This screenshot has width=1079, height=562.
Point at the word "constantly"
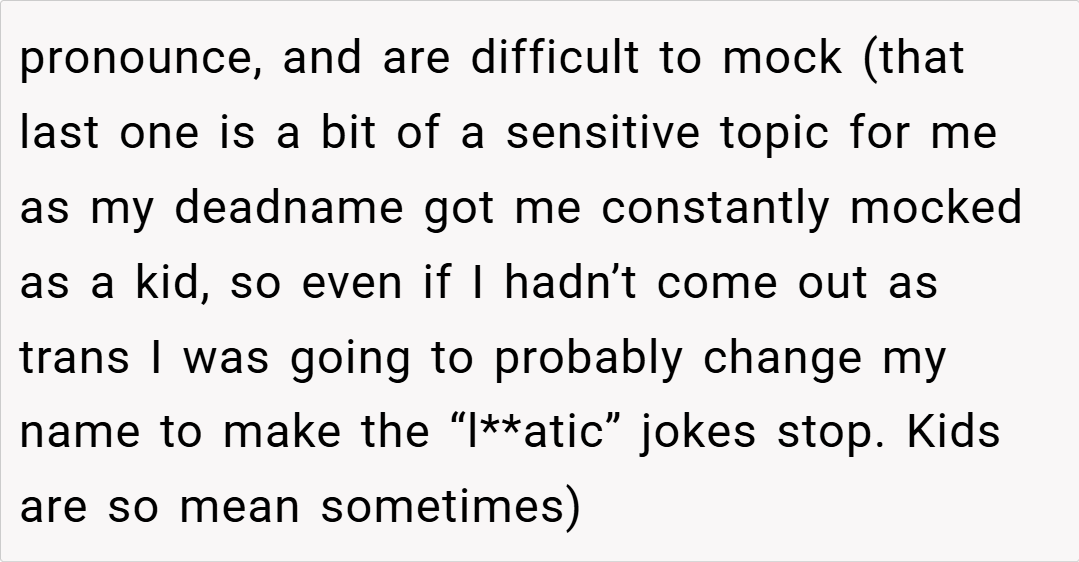pyautogui.click(x=716, y=208)
